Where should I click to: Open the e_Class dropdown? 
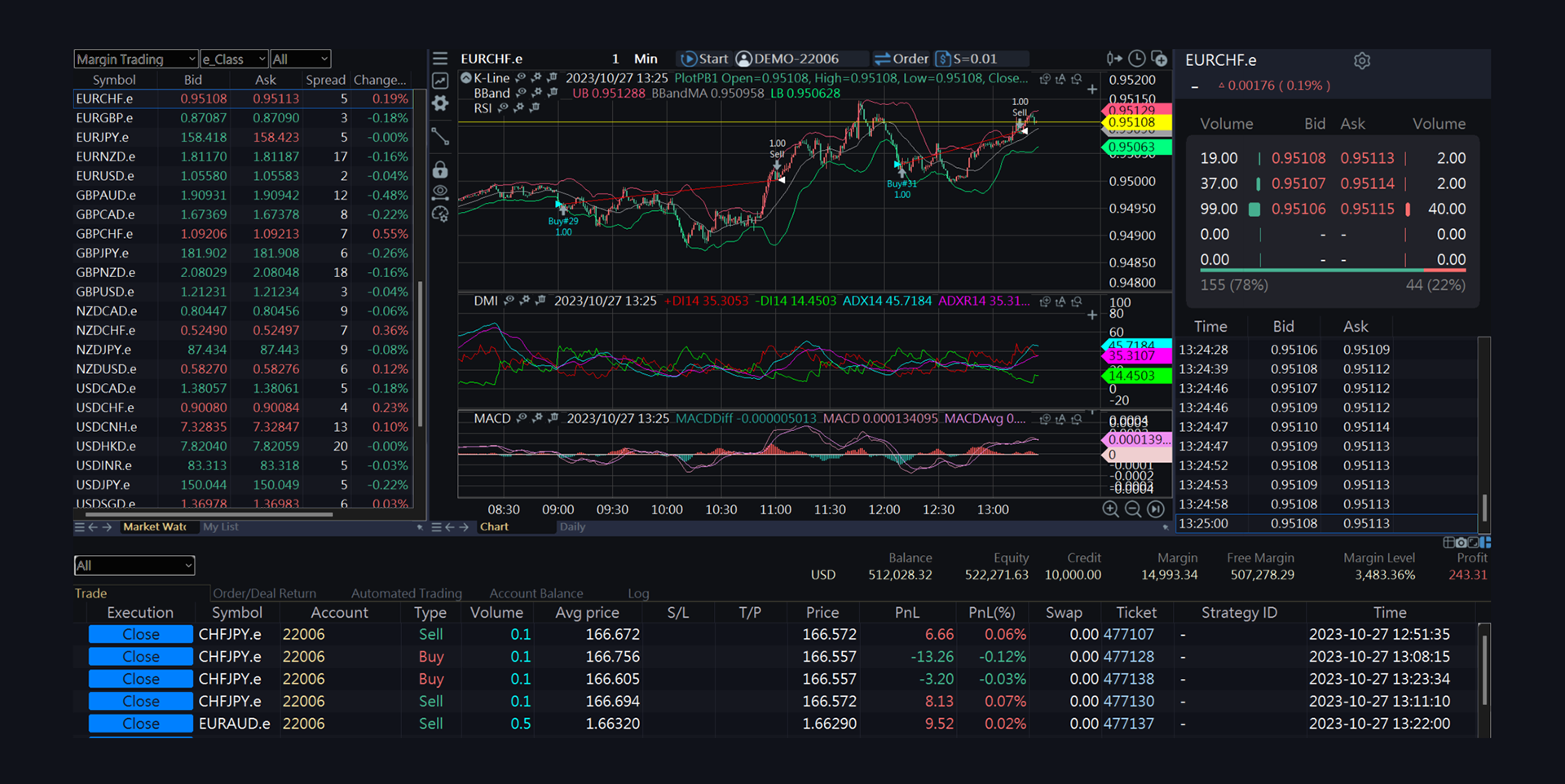[235, 59]
